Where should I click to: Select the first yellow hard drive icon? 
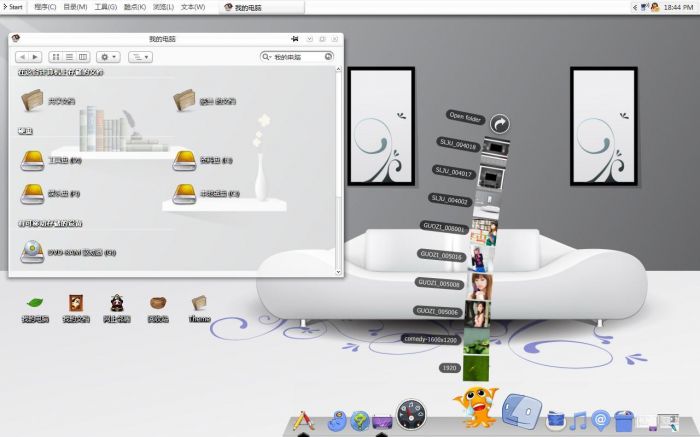tap(32, 160)
